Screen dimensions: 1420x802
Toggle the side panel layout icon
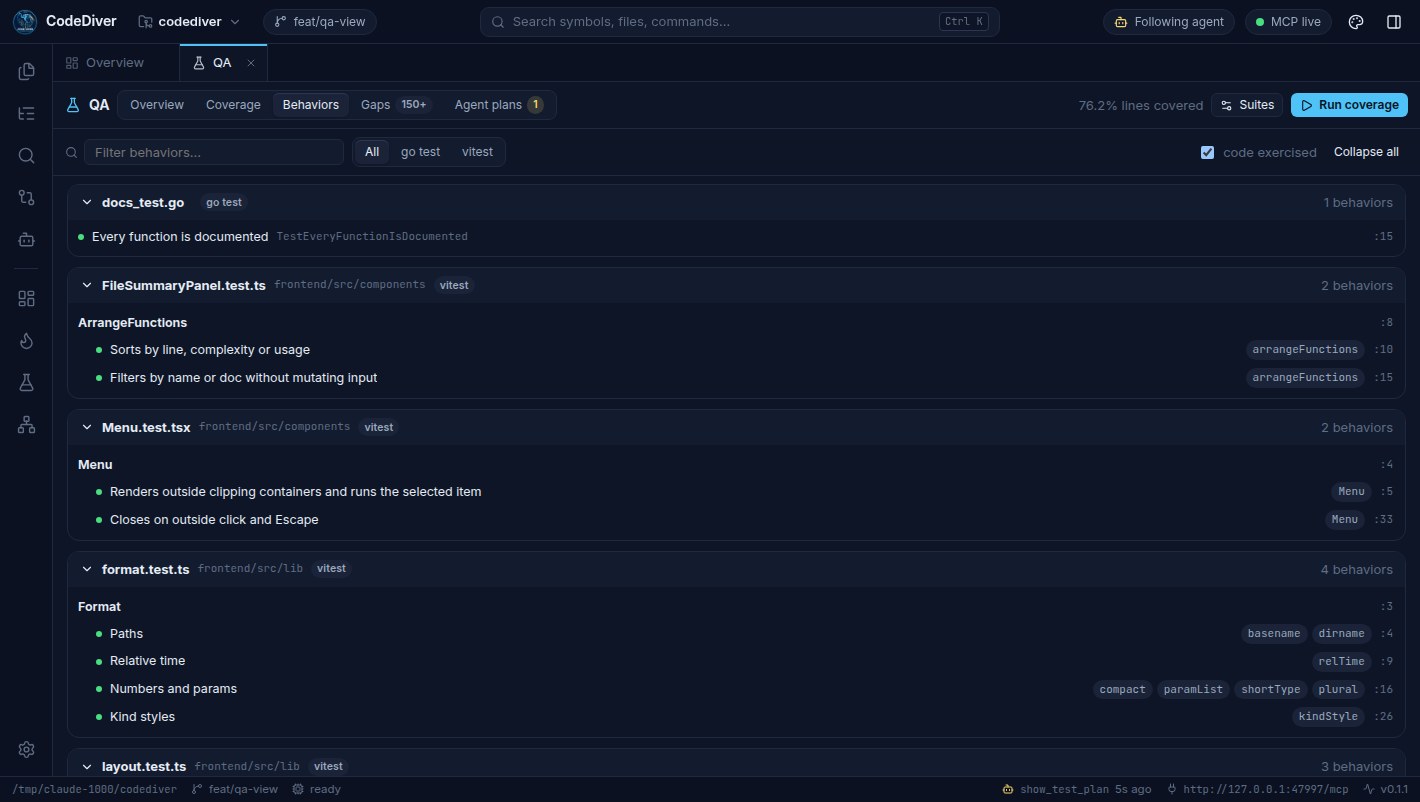(x=1394, y=22)
